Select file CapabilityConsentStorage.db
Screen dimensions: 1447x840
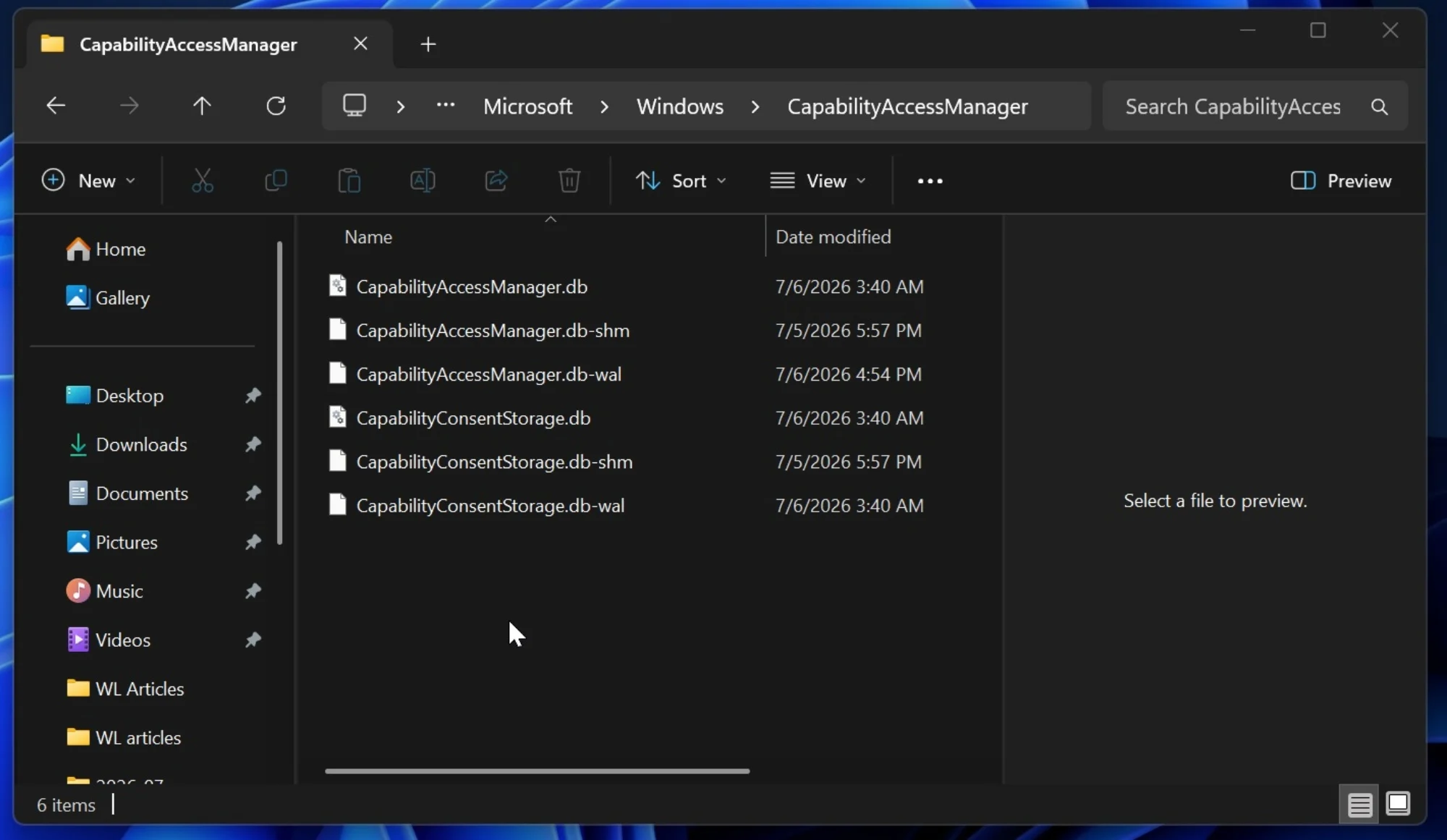coord(473,417)
